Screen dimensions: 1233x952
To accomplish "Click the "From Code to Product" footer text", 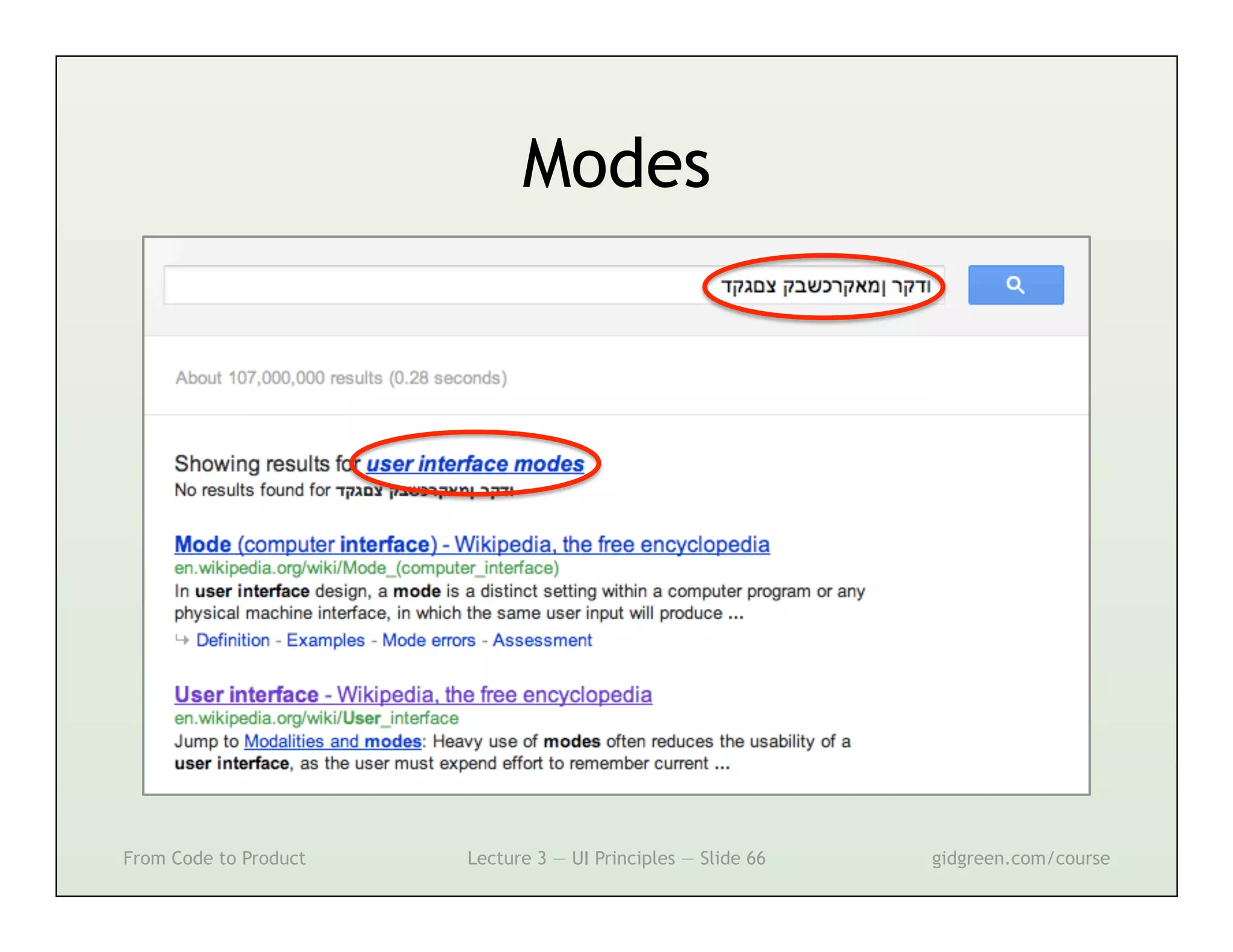I will pyautogui.click(x=214, y=858).
